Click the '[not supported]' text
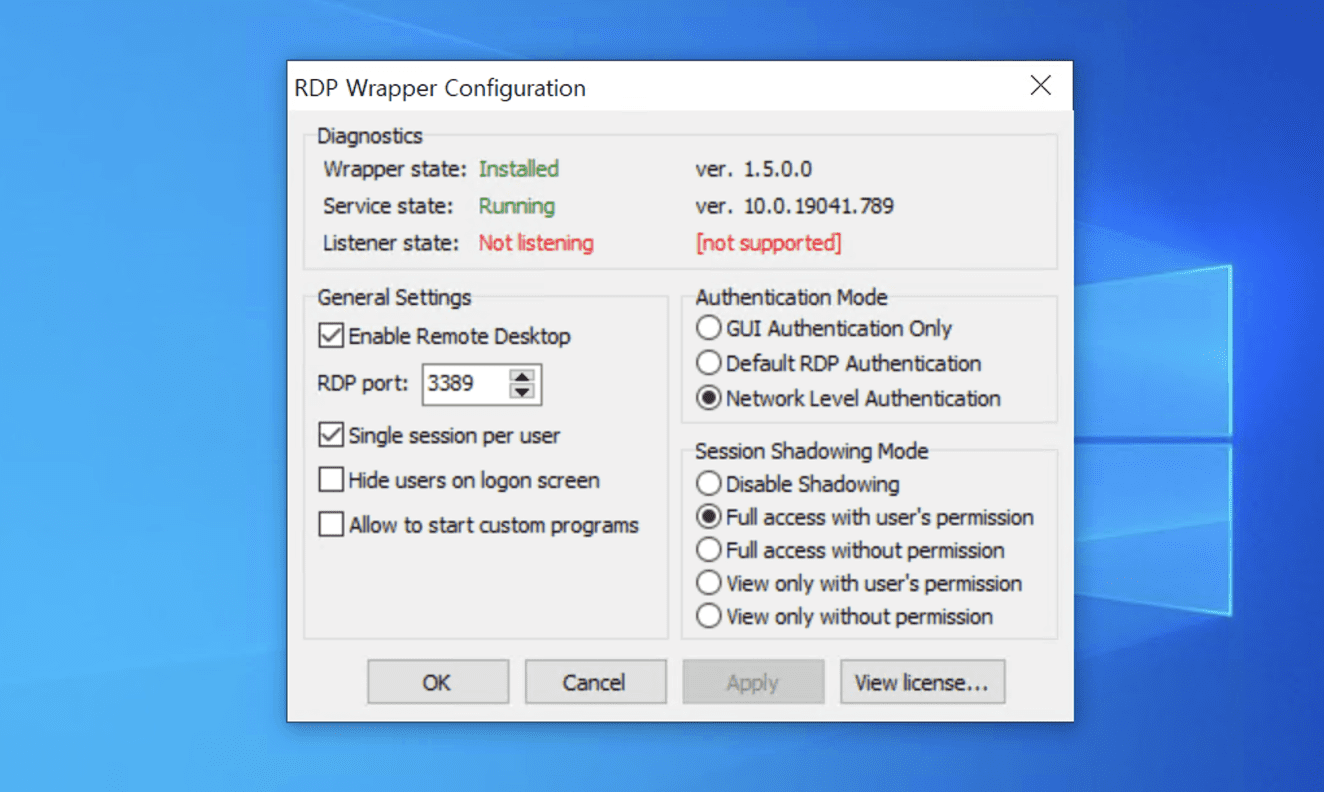The width and height of the screenshot is (1324, 792). click(769, 243)
